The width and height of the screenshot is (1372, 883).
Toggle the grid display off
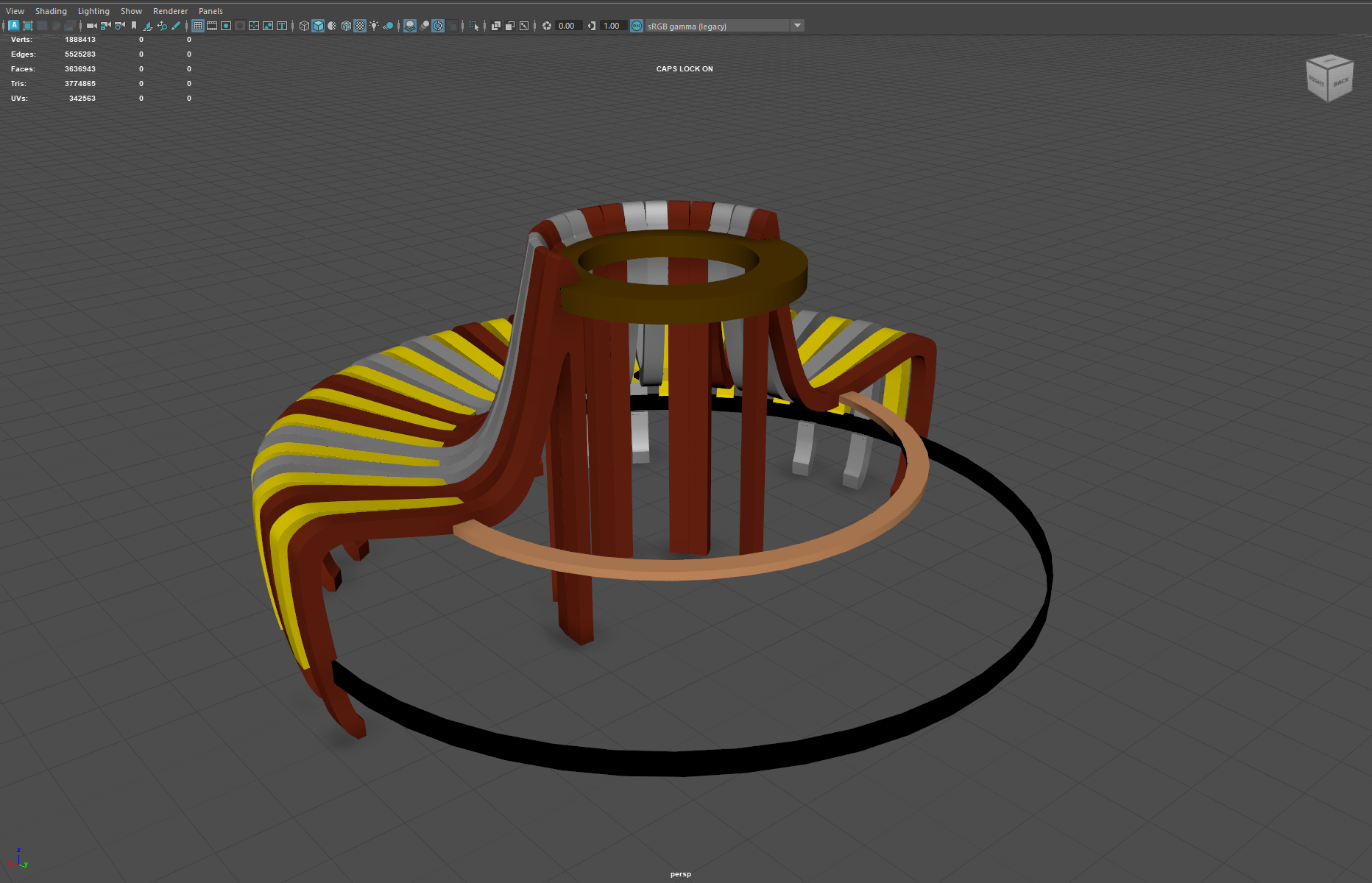pos(199,25)
